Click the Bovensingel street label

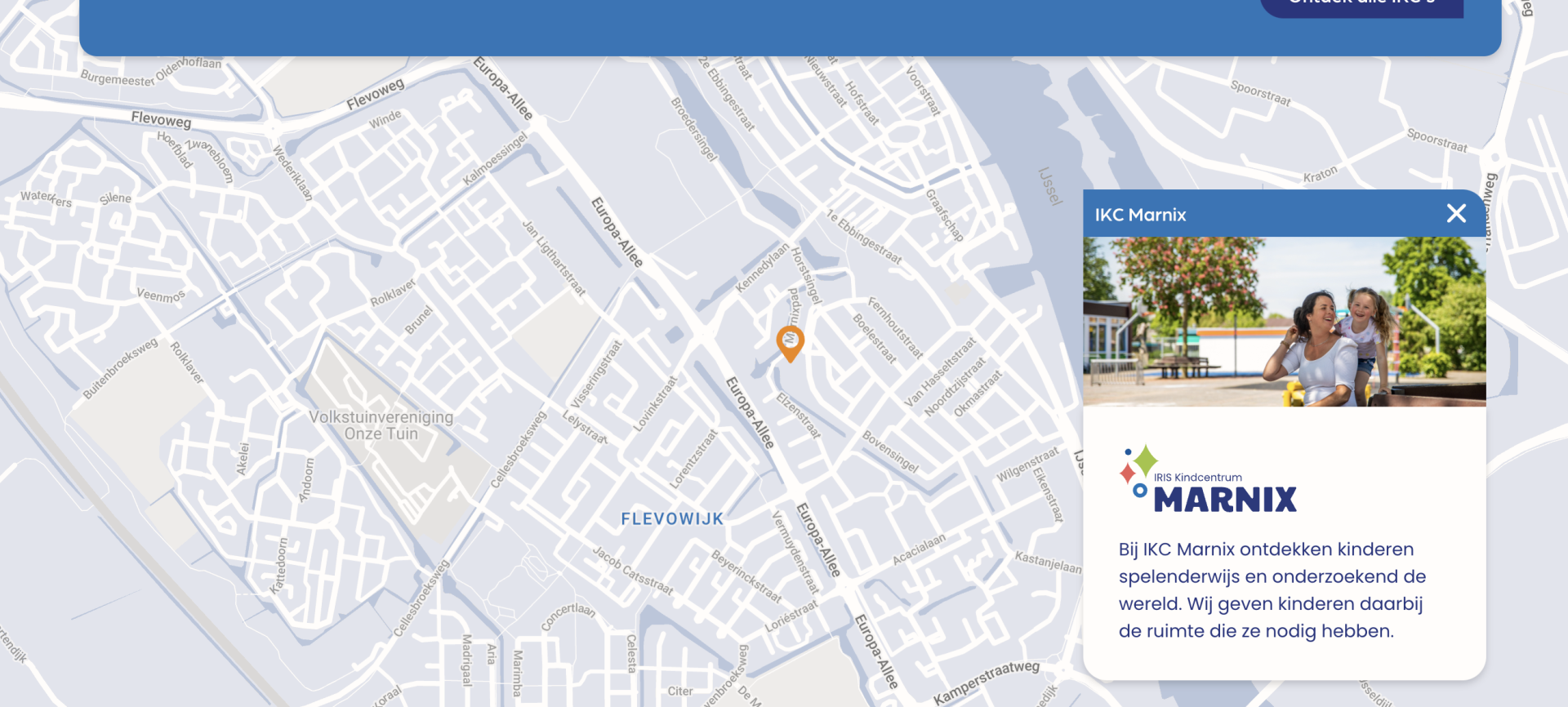tap(890, 452)
